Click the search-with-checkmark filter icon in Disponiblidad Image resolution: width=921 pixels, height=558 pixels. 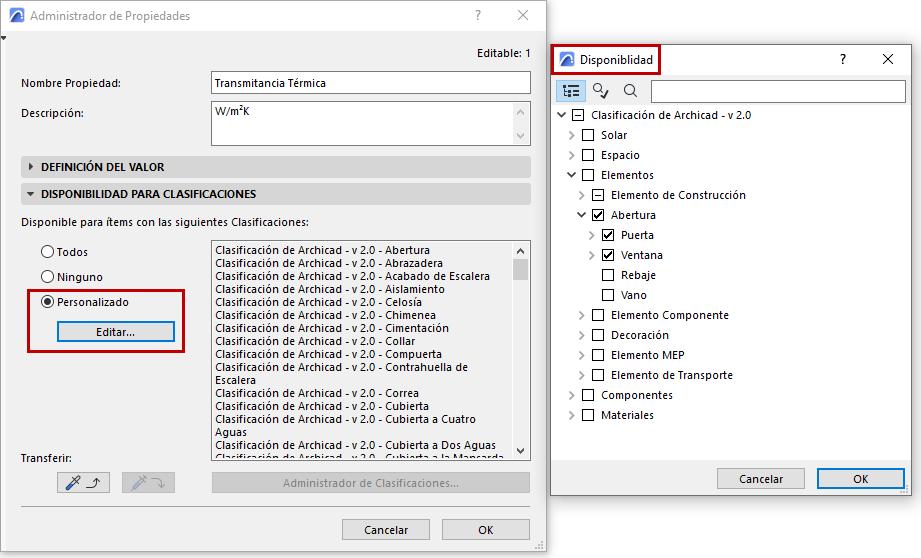600,90
